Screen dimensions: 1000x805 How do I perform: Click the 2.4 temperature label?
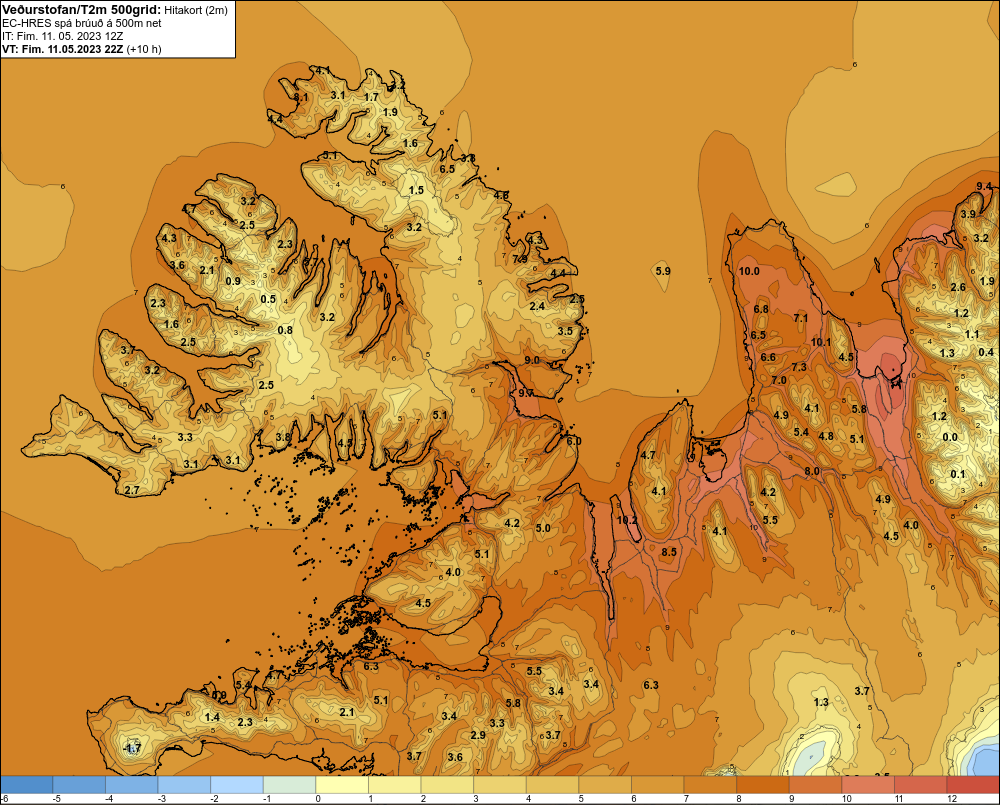pos(537,306)
